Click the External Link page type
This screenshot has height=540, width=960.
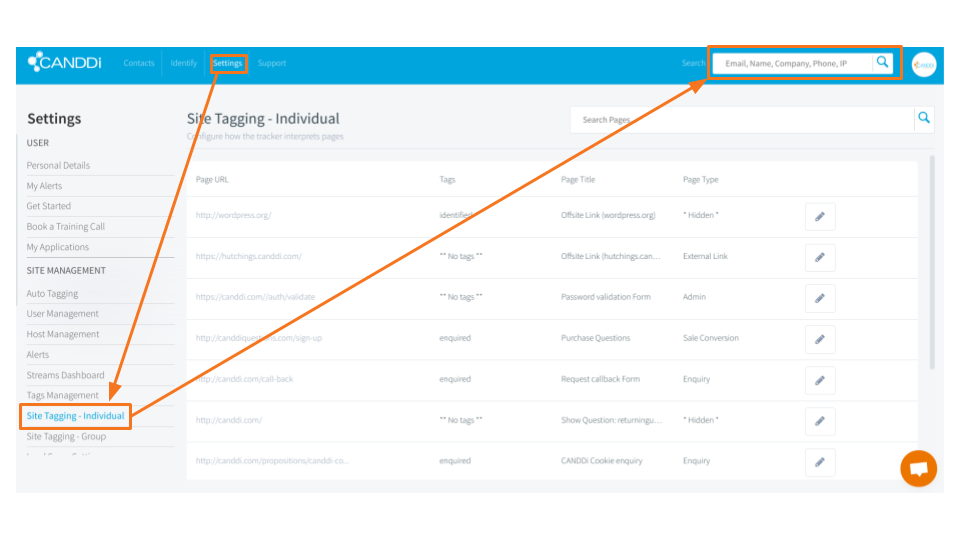pyautogui.click(x=705, y=256)
